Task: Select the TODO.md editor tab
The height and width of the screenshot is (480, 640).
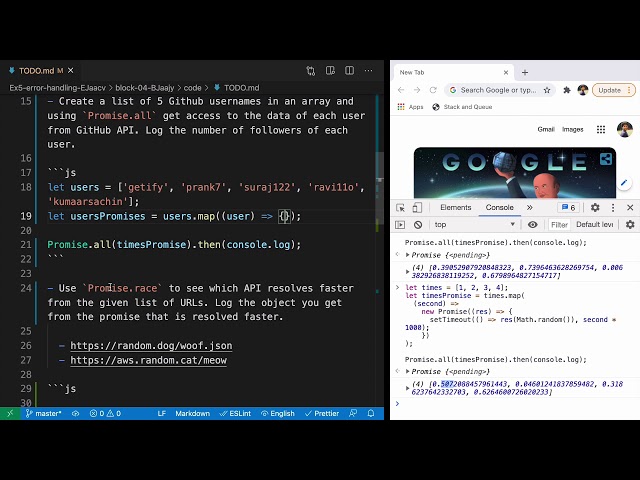Action: [41, 71]
